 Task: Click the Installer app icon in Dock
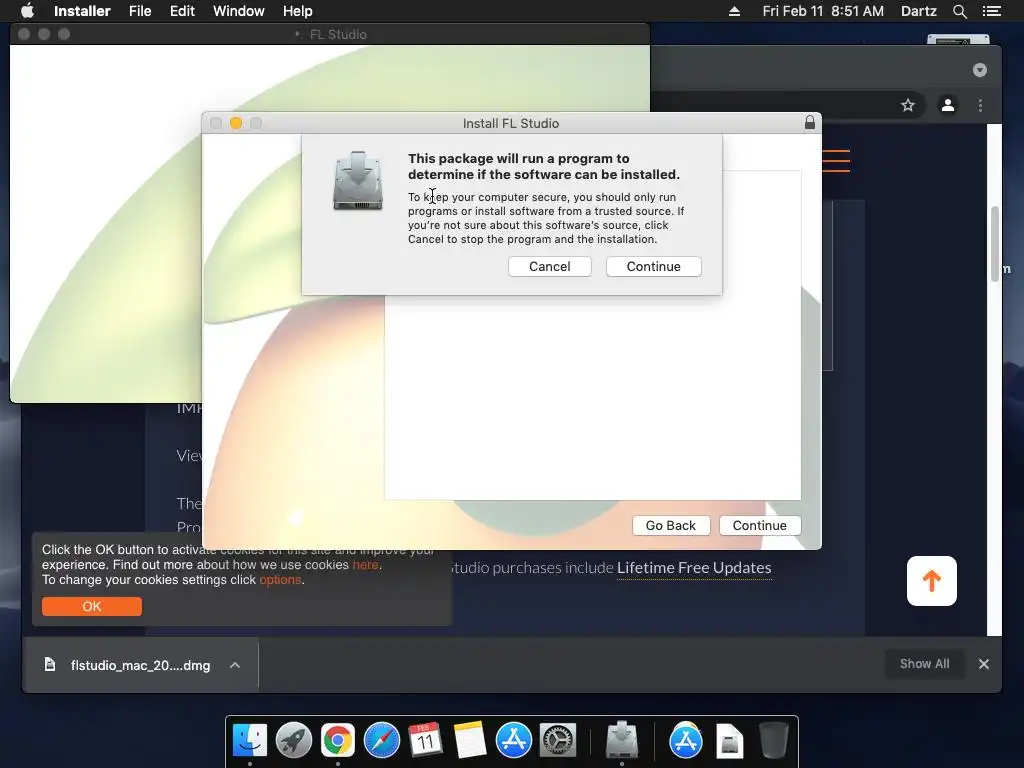(x=622, y=741)
